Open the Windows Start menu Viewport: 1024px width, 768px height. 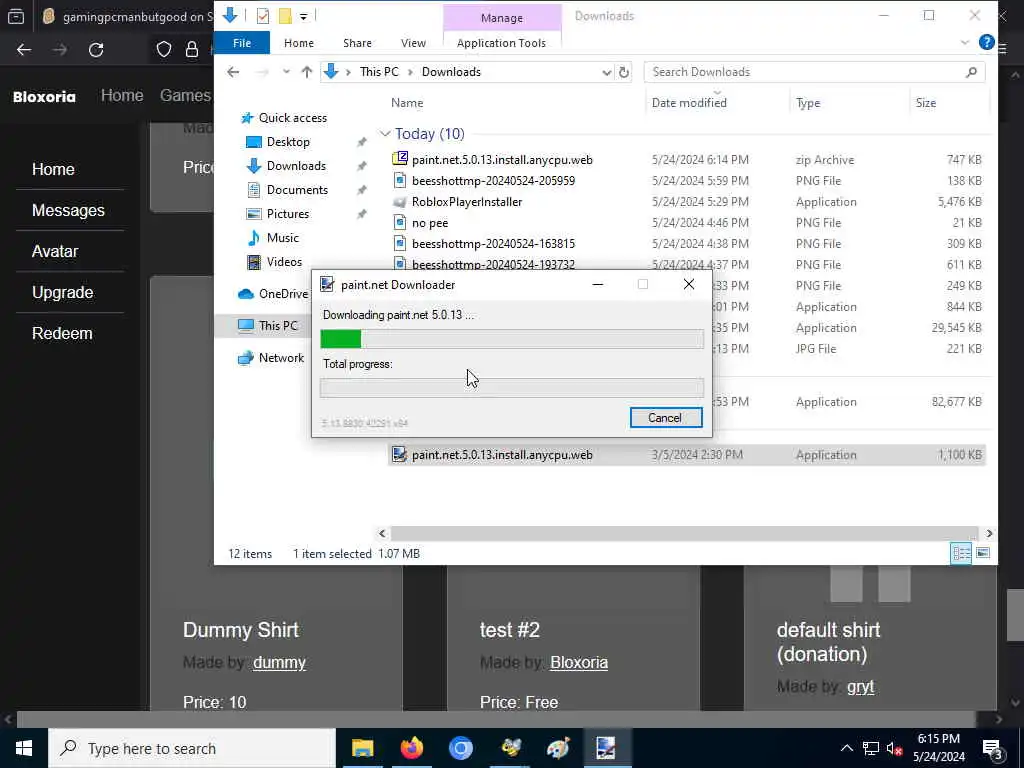point(24,748)
